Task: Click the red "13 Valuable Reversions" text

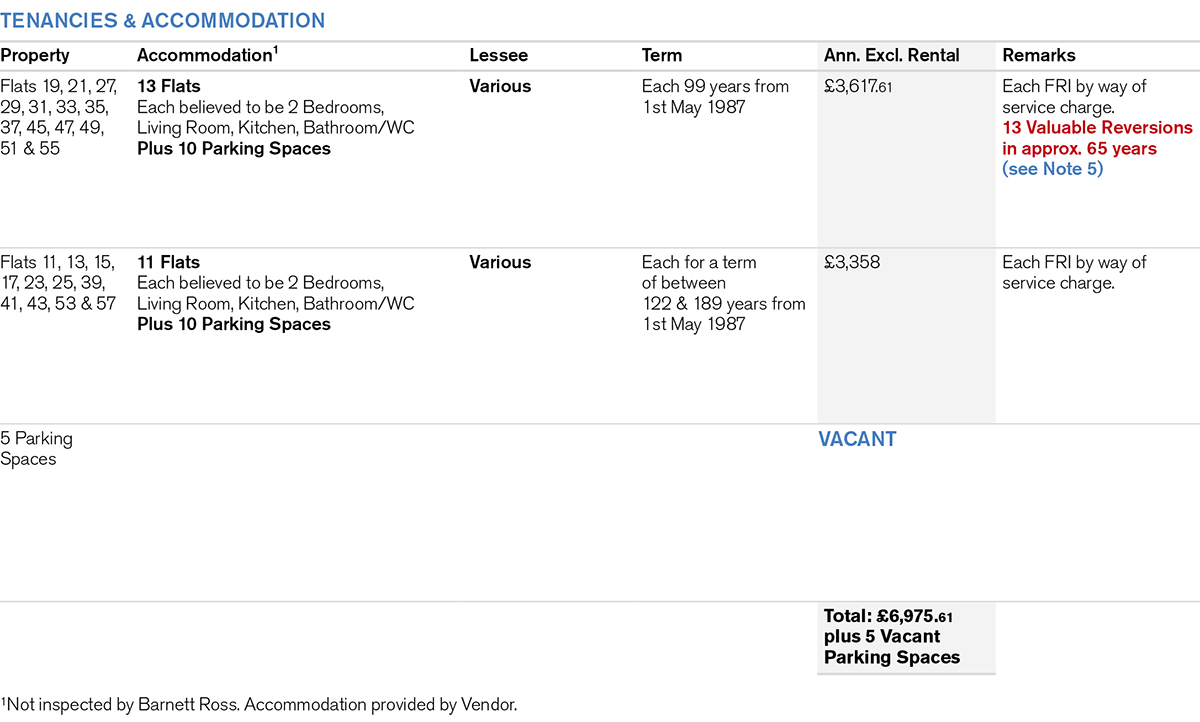Action: pos(1097,128)
